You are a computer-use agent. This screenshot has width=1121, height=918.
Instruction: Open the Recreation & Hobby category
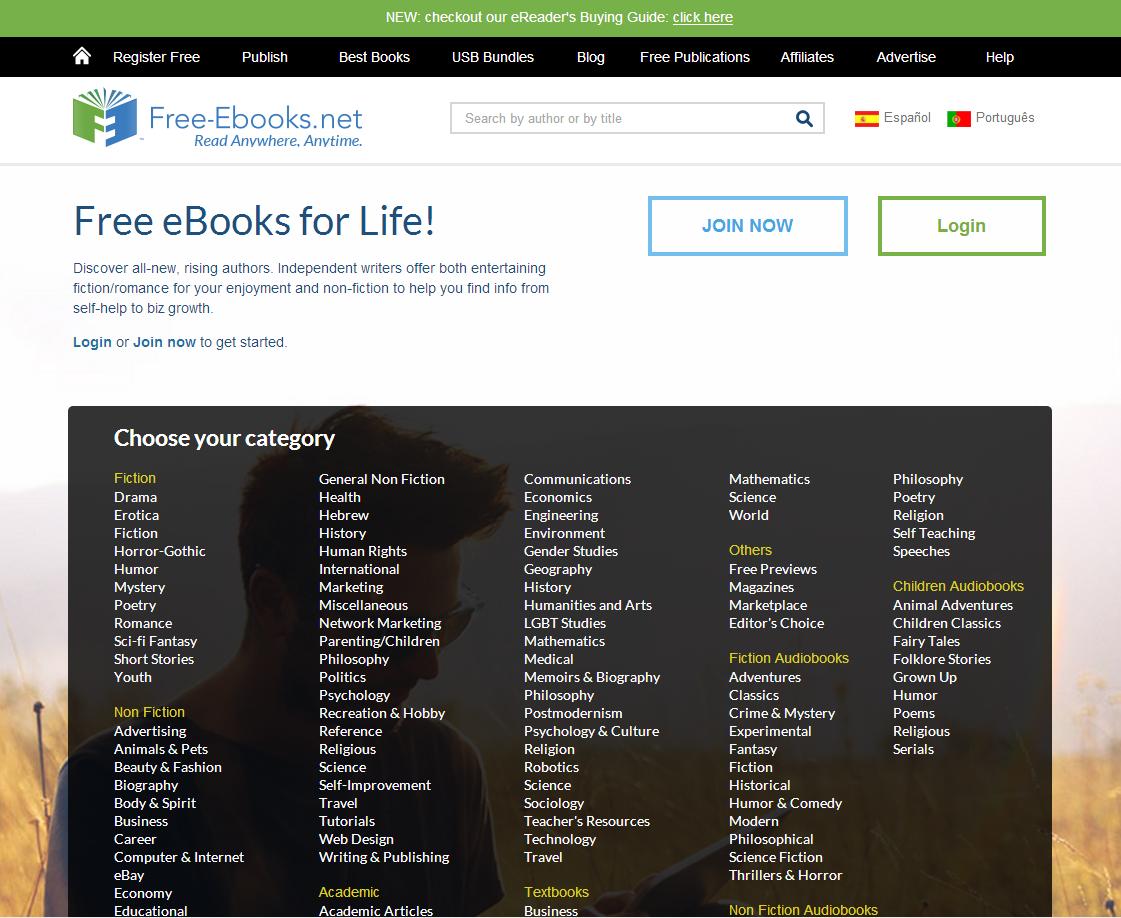(x=382, y=714)
